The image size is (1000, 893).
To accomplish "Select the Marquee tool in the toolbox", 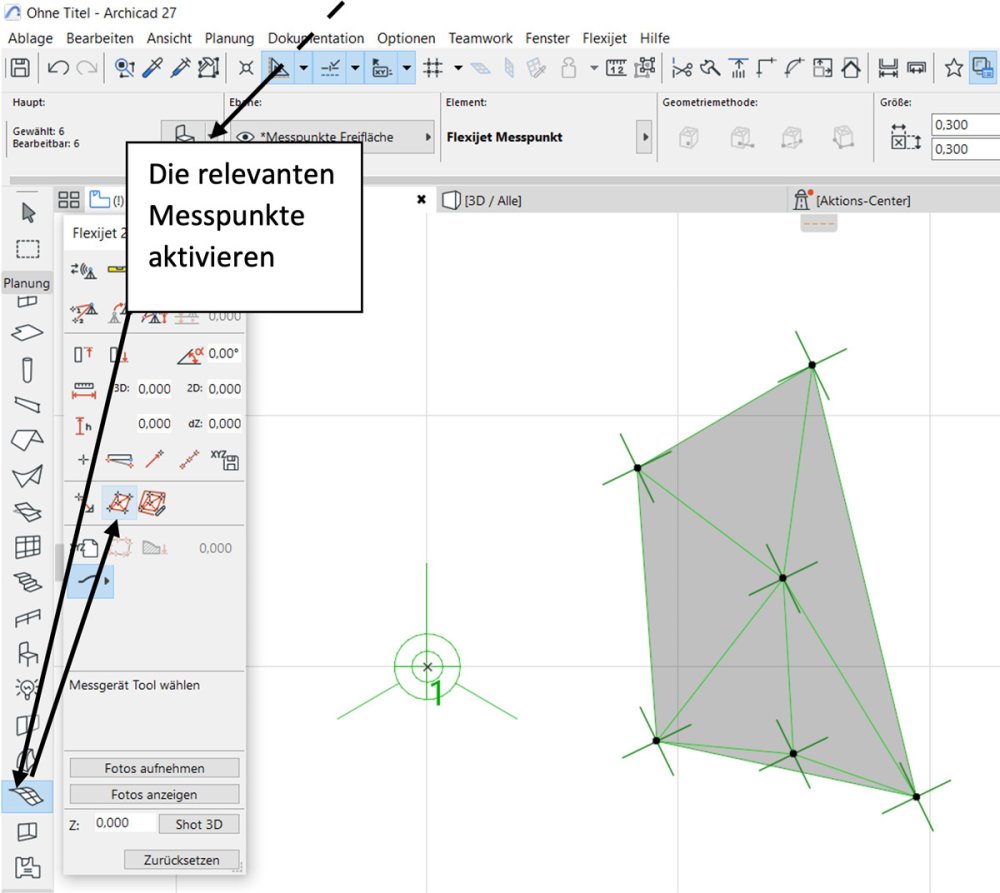I will point(28,248).
